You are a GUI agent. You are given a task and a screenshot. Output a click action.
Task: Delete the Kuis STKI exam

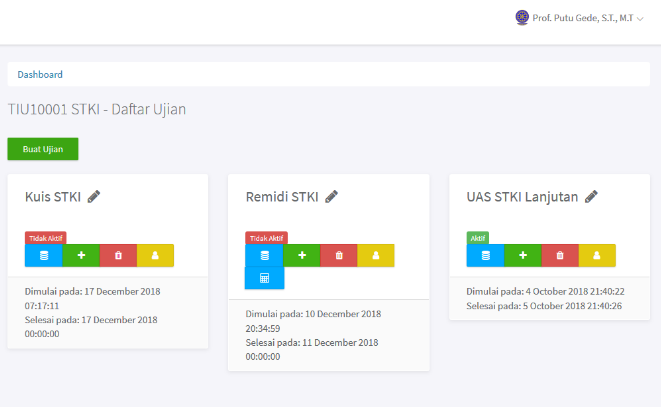[x=118, y=255]
